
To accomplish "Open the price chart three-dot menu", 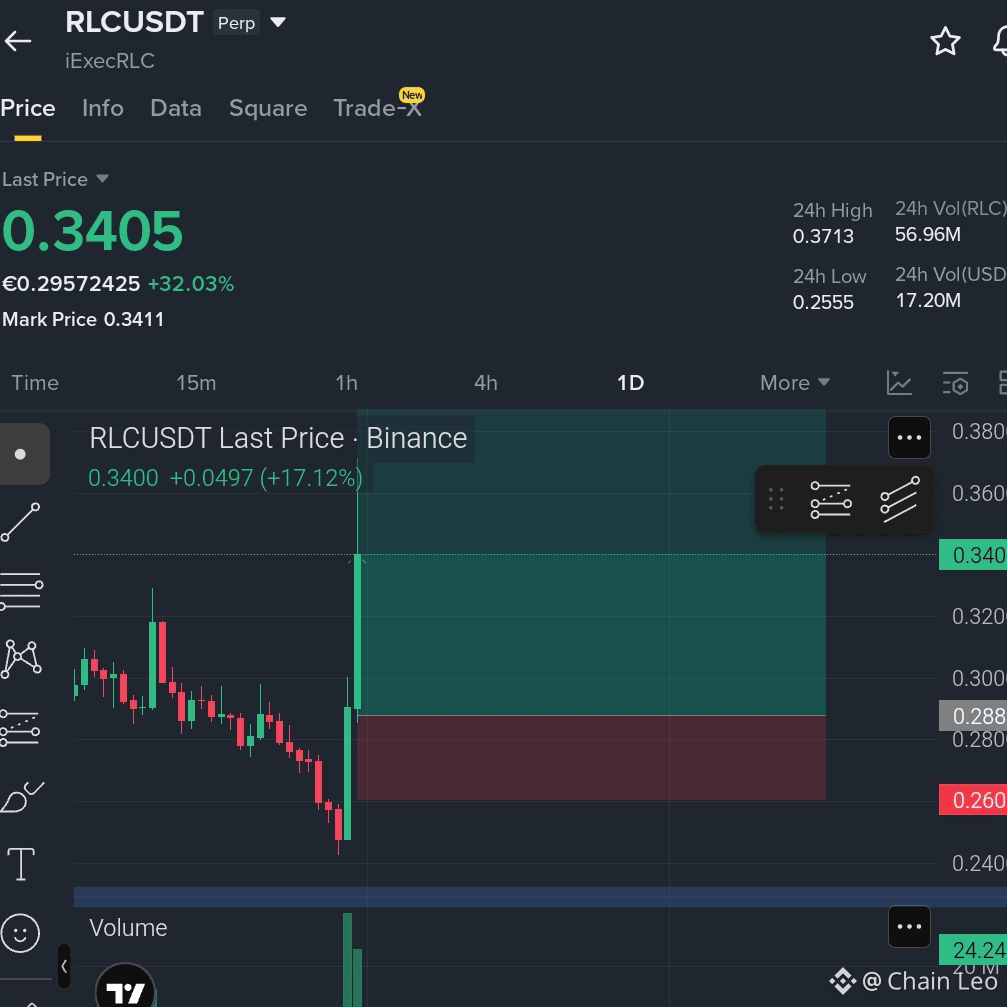I will click(x=909, y=437).
